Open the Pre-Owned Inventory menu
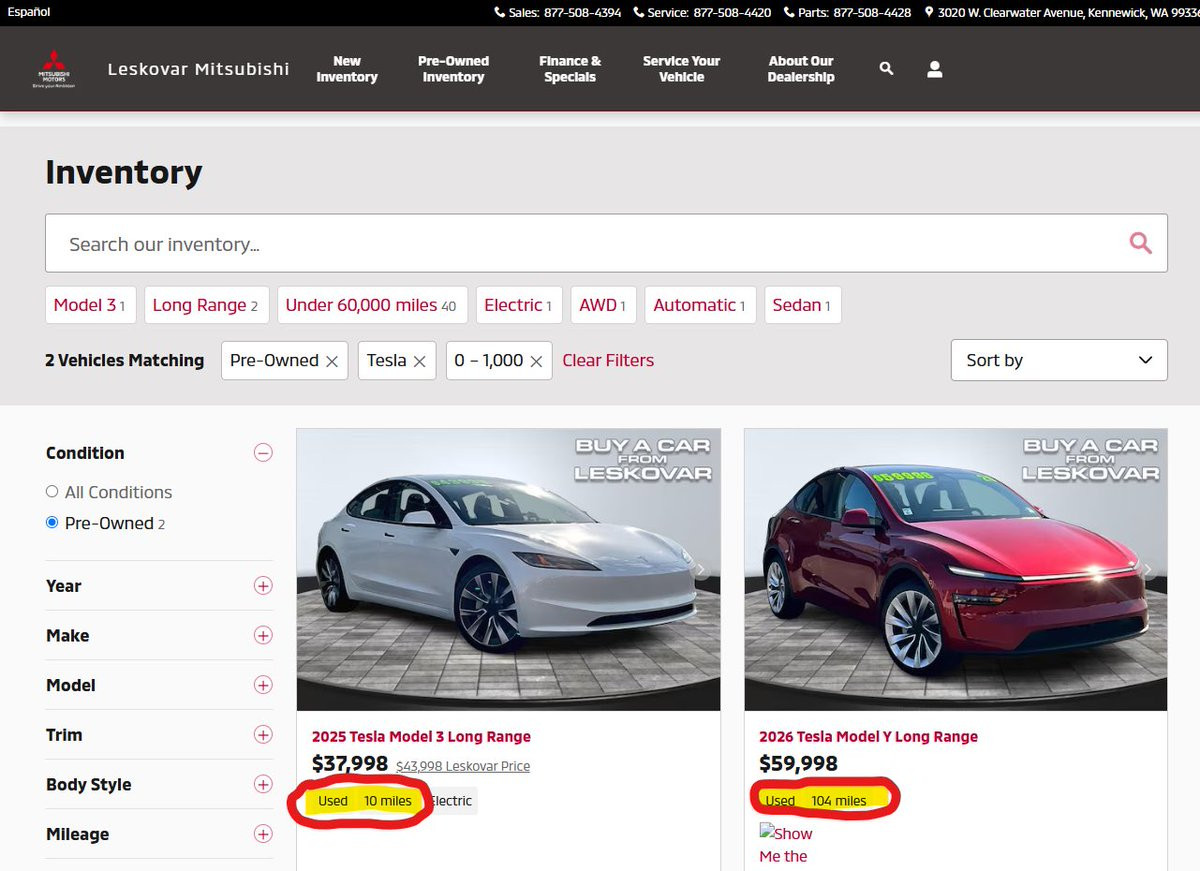The image size is (1200, 871). point(453,69)
